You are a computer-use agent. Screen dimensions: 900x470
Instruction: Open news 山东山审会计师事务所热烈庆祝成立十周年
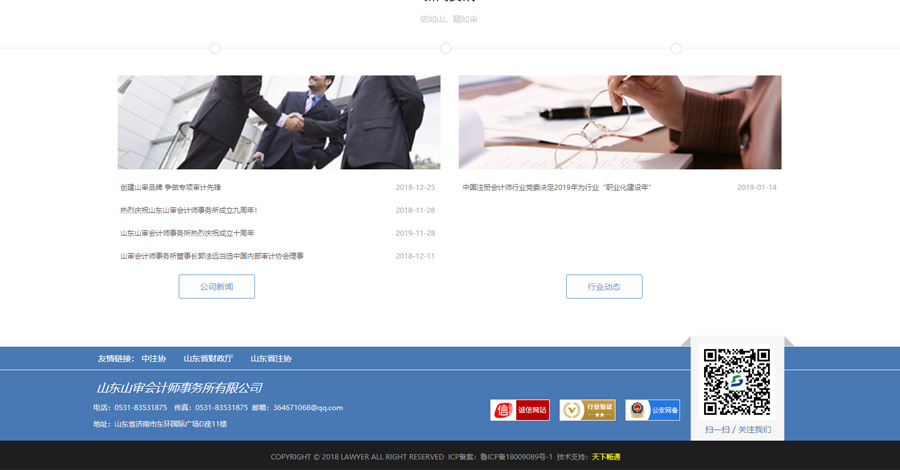(x=187, y=233)
